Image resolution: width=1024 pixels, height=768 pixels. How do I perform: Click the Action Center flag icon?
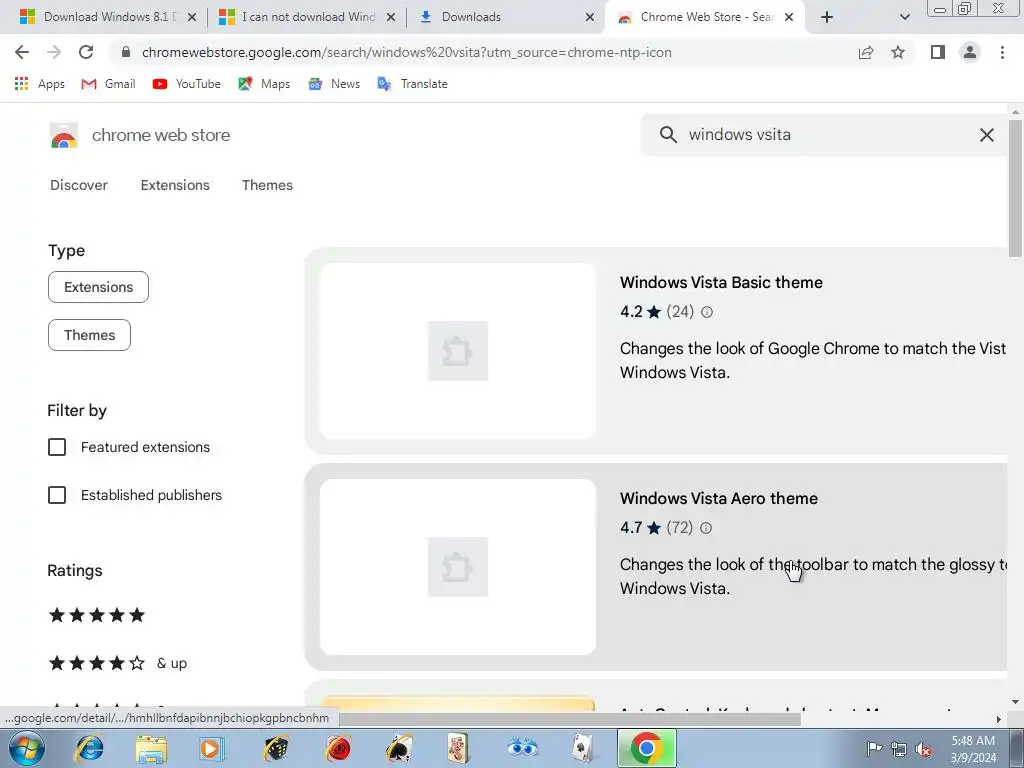coord(874,748)
